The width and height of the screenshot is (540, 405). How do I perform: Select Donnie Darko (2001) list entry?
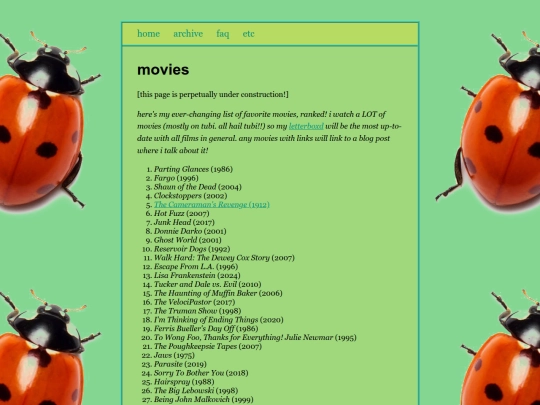[x=190, y=231]
